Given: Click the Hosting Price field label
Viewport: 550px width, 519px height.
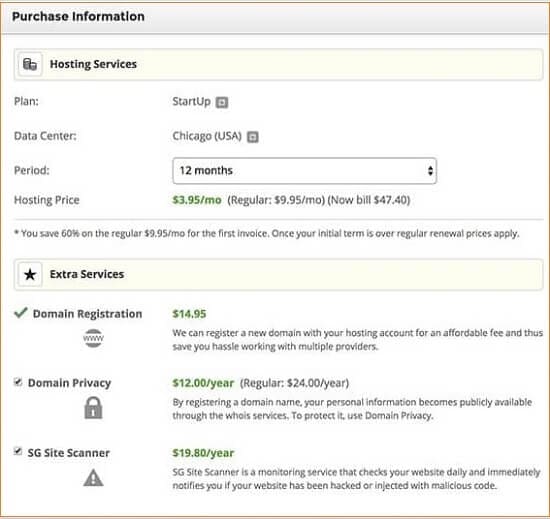Looking at the screenshot, I should [47, 200].
